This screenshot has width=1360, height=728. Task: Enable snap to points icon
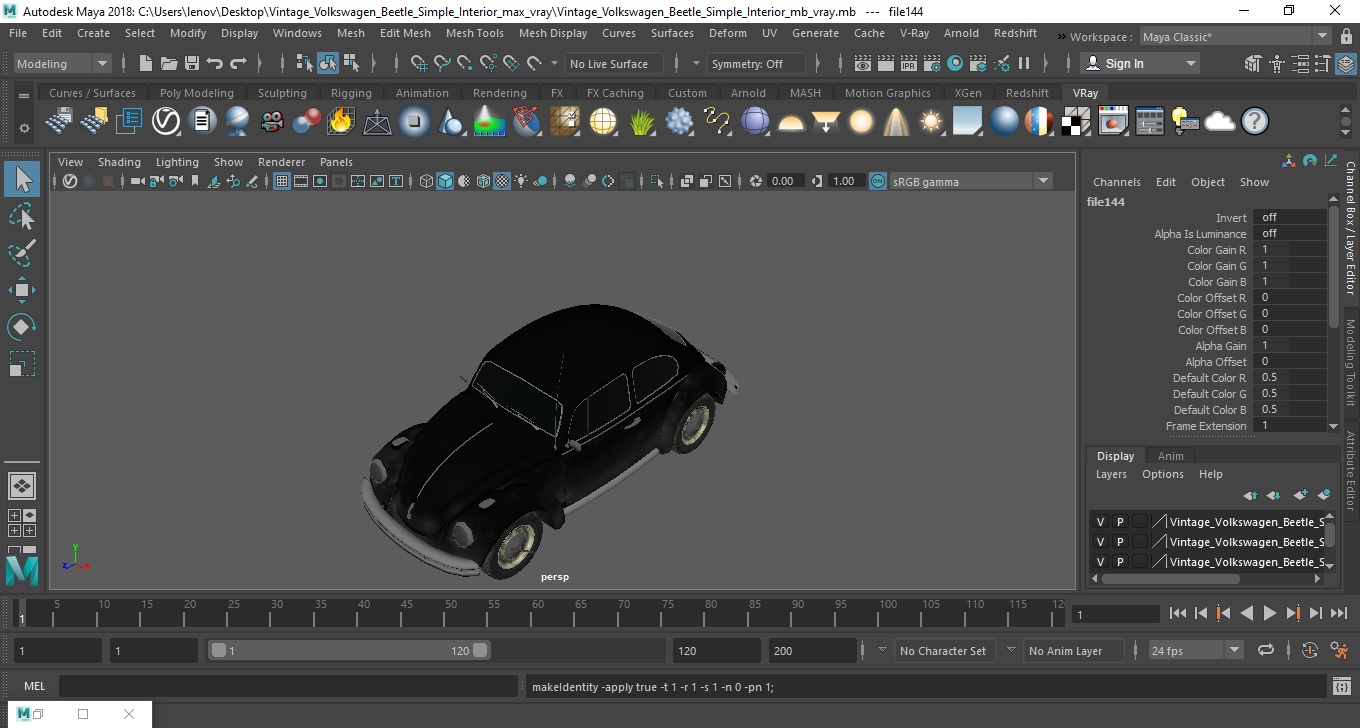[x=465, y=63]
